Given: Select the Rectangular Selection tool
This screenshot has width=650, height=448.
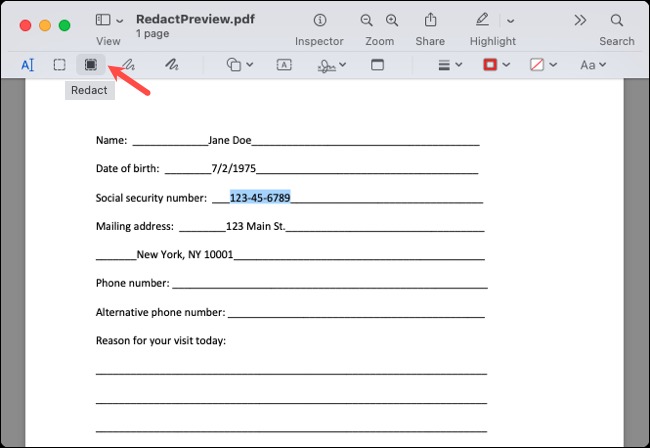Looking at the screenshot, I should tap(59, 65).
